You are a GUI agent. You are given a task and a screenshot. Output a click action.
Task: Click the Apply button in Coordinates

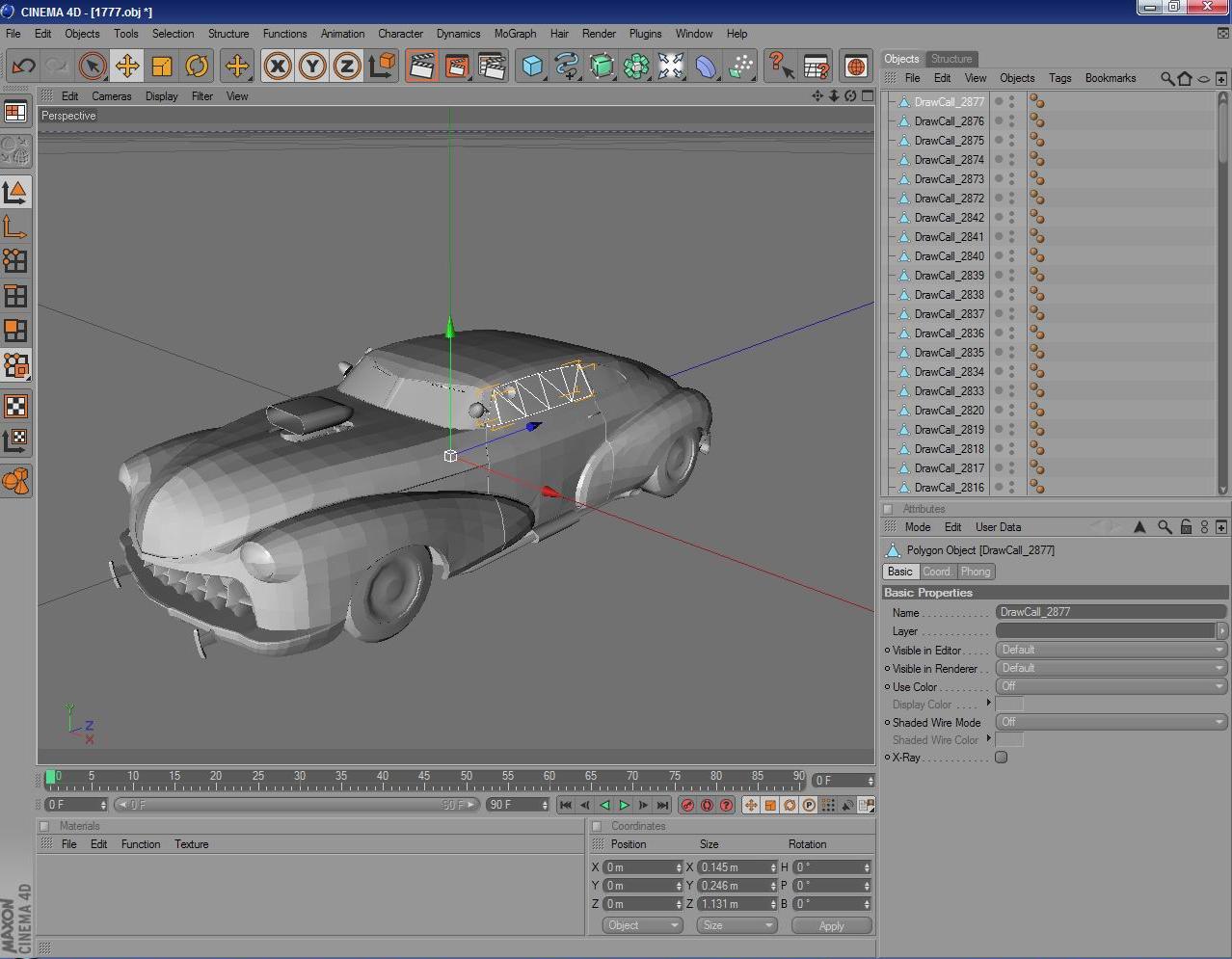[831, 924]
